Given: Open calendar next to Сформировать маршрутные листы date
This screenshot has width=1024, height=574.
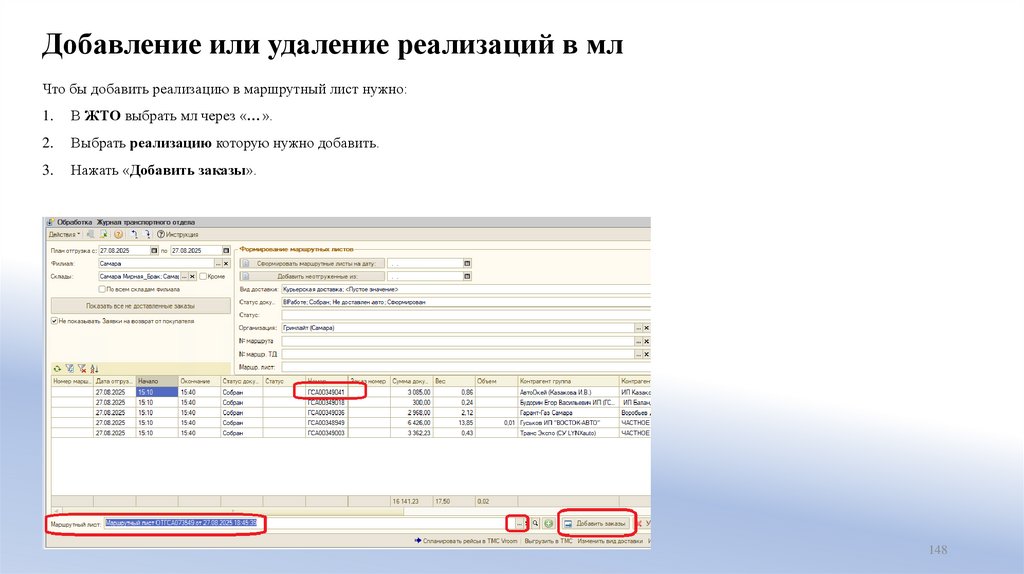Looking at the screenshot, I should pyautogui.click(x=467, y=263).
